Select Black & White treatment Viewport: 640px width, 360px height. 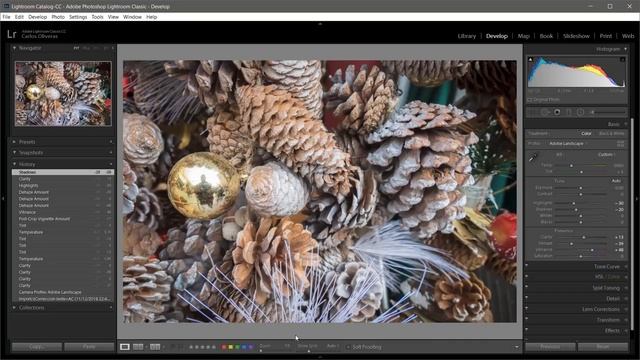tap(611, 133)
